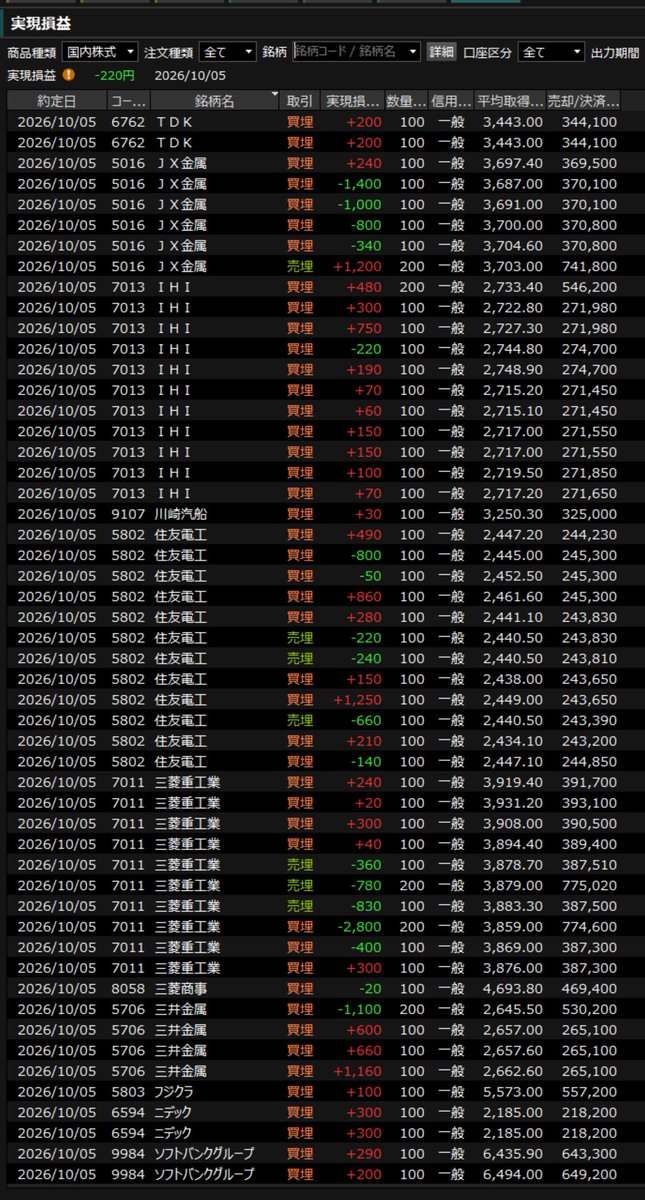Click the 5,573.00 average price cell
Viewport: 645px width, 1200px height.
[512, 1091]
